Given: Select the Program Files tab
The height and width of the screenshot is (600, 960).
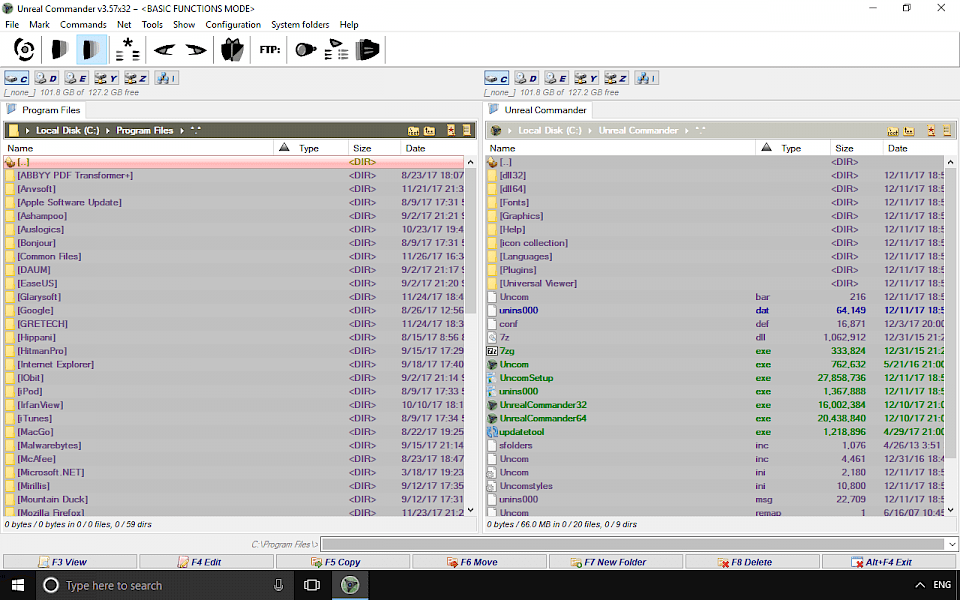Looking at the screenshot, I should click(x=43, y=110).
